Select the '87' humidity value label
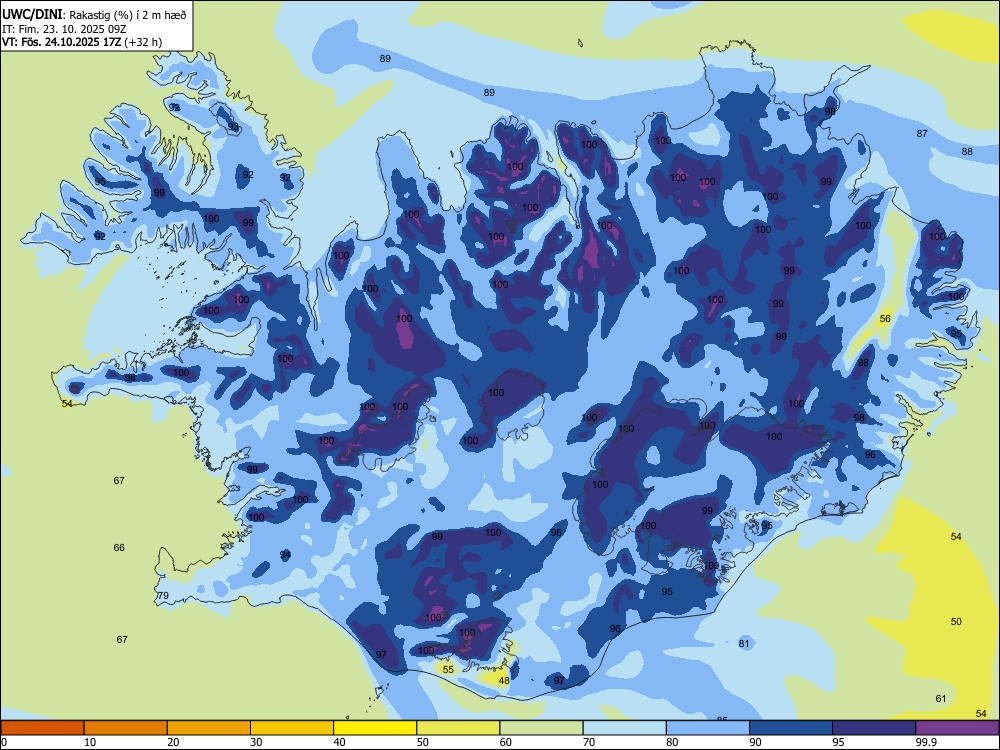Viewport: 1000px width, 750px height. 922,133
